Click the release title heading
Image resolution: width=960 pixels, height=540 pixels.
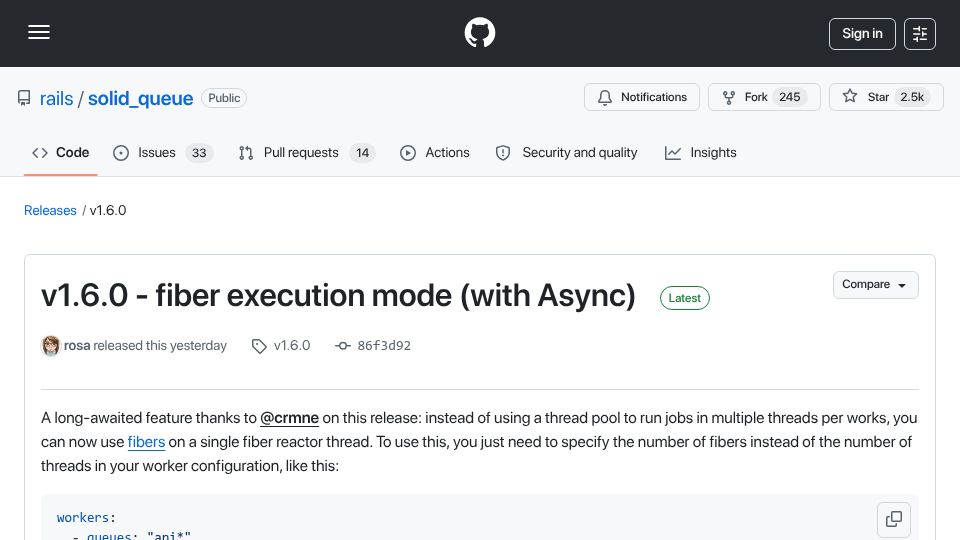[x=339, y=296]
